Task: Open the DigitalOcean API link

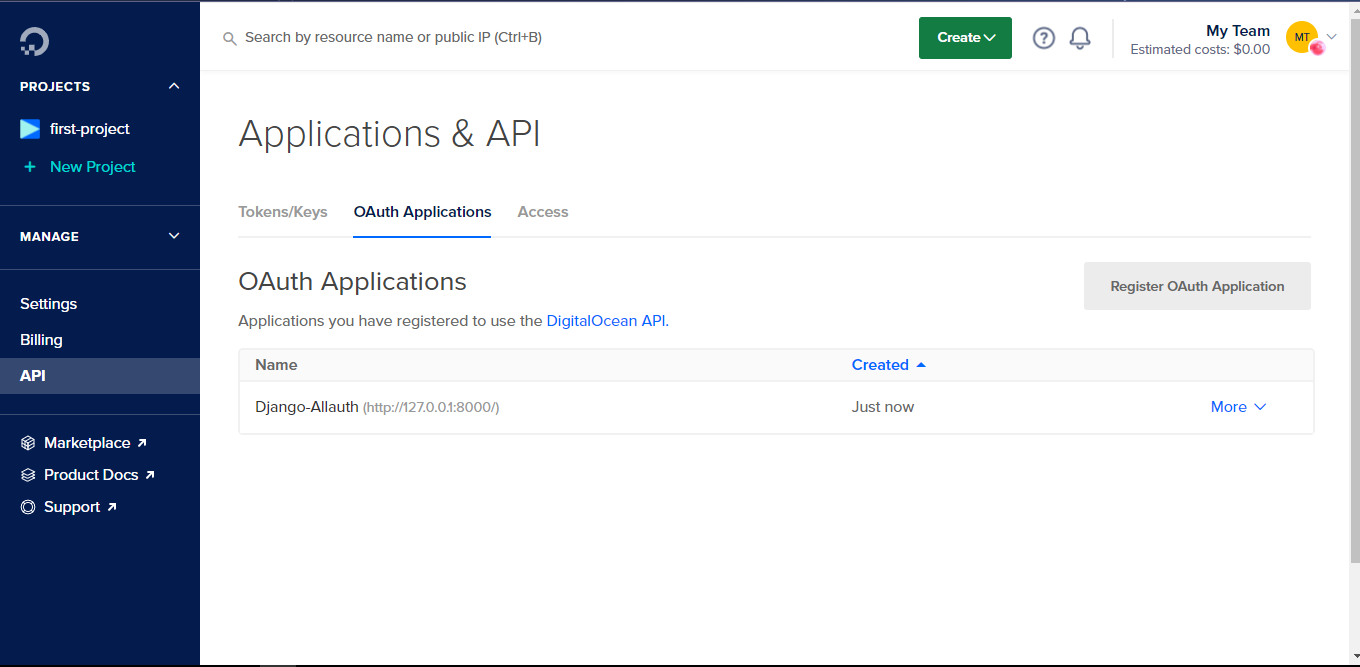Action: tap(606, 321)
